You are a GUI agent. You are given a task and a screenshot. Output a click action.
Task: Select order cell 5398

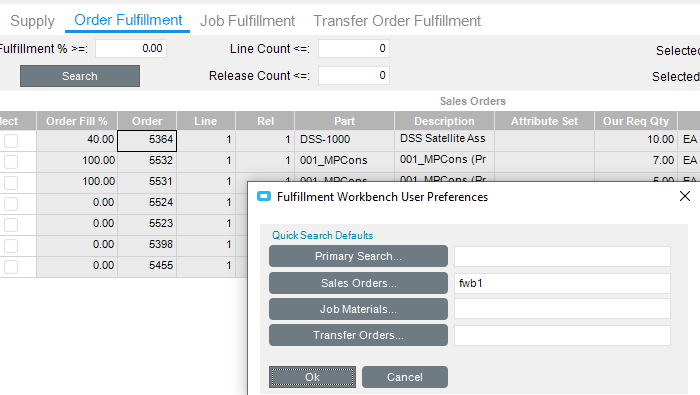click(147, 245)
